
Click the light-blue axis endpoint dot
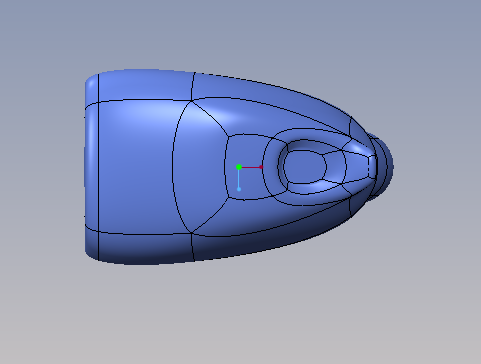coord(239,189)
